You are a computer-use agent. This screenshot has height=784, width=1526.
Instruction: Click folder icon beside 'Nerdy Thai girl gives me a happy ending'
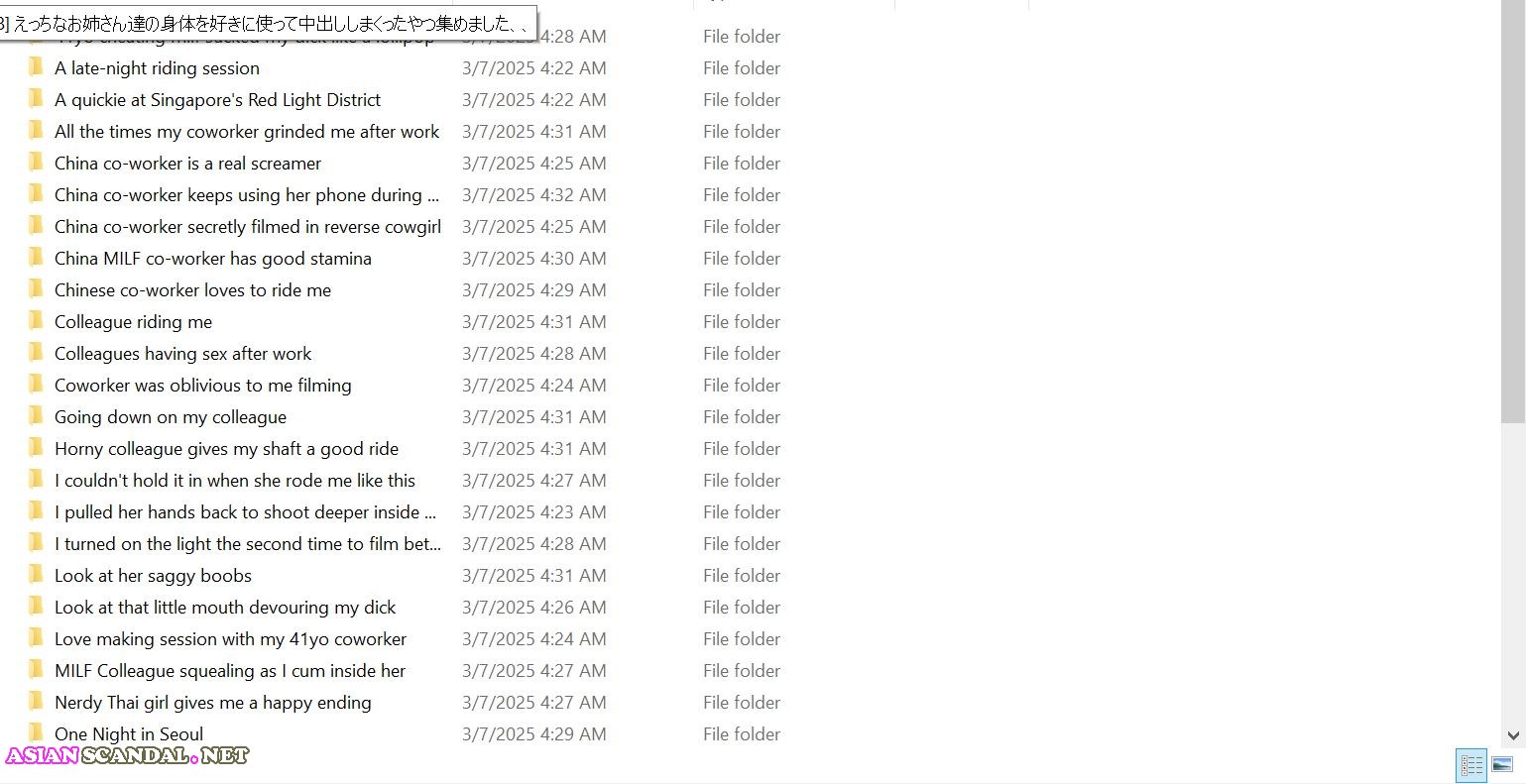click(x=36, y=702)
